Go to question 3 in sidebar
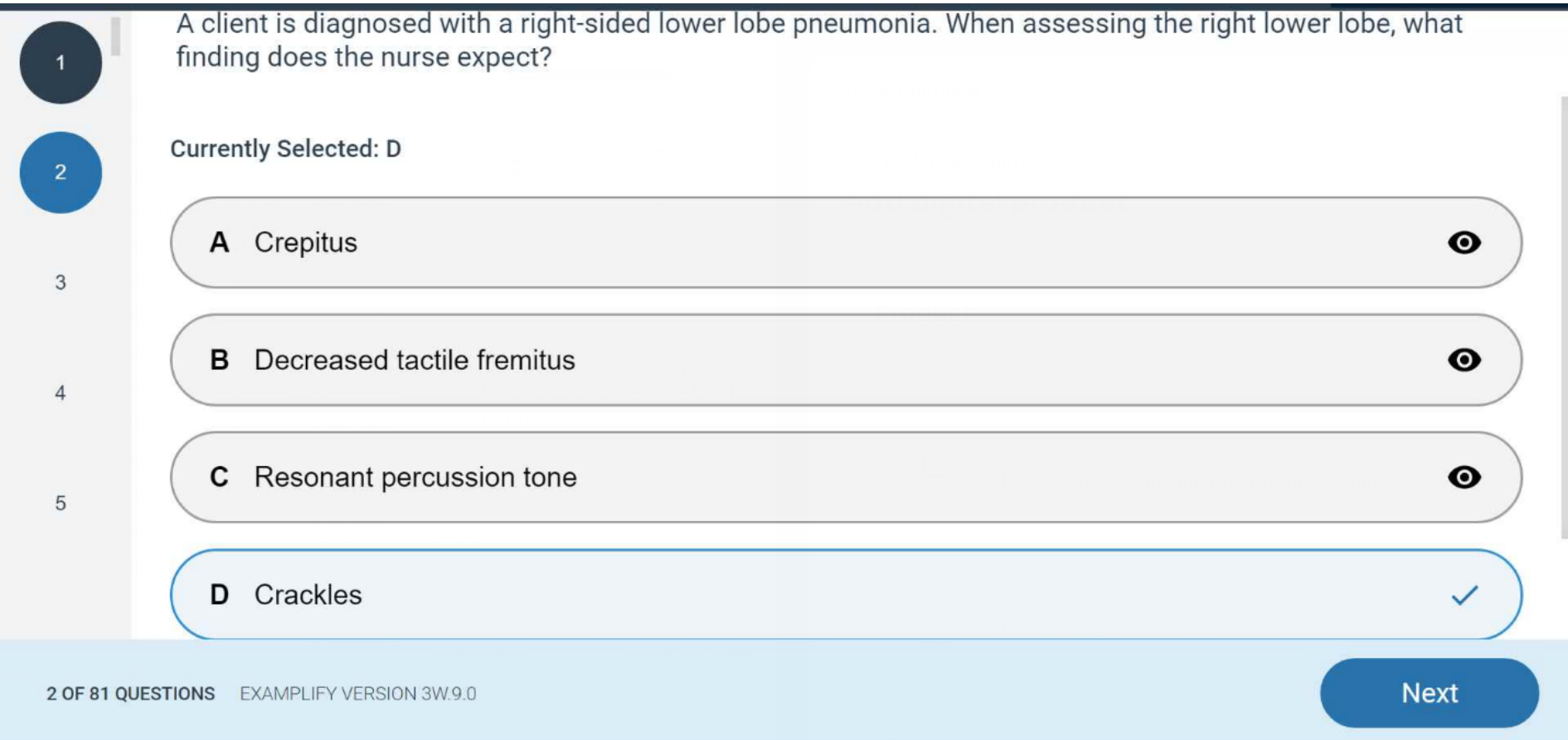This screenshot has height=740, width=1568. click(61, 283)
